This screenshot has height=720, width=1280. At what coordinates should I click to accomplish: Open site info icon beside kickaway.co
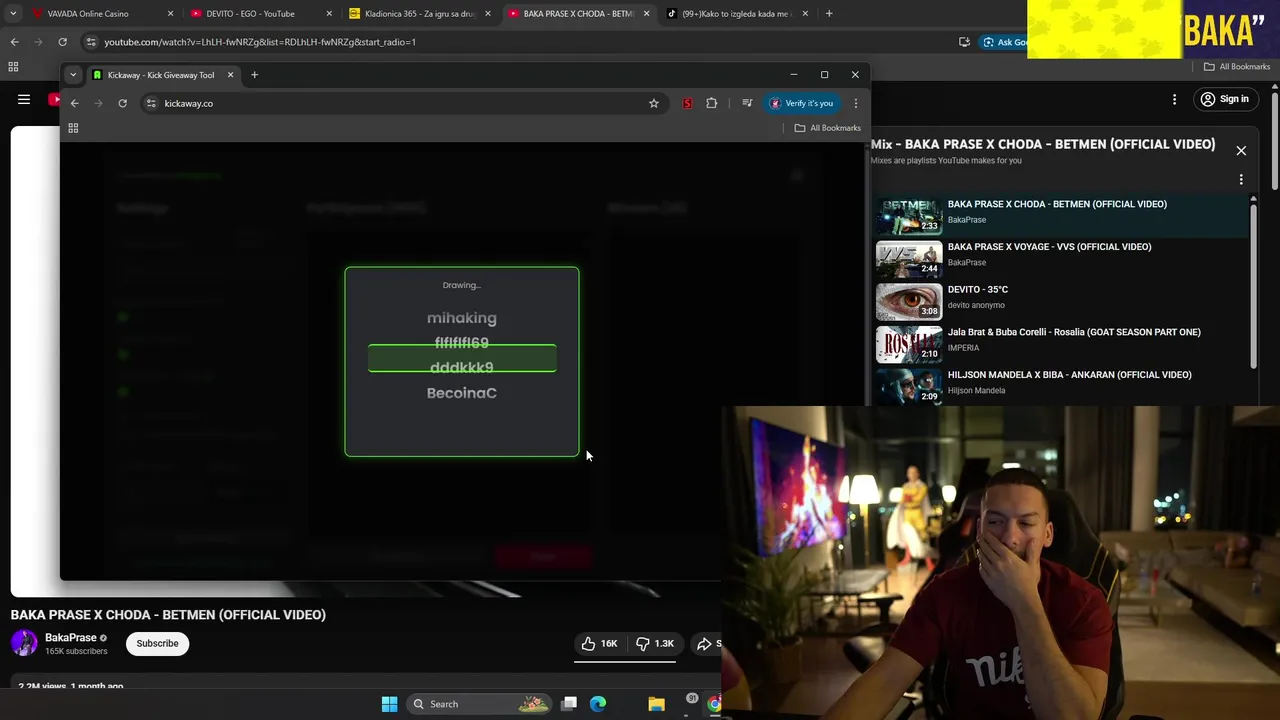[x=151, y=103]
